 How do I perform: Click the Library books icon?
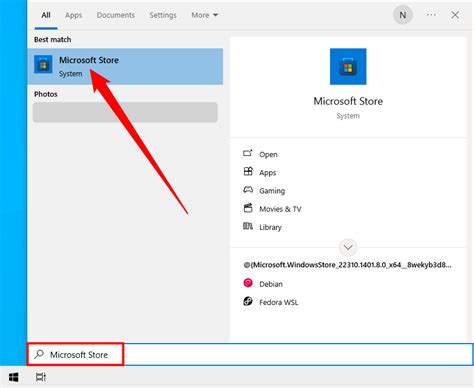coord(248,226)
